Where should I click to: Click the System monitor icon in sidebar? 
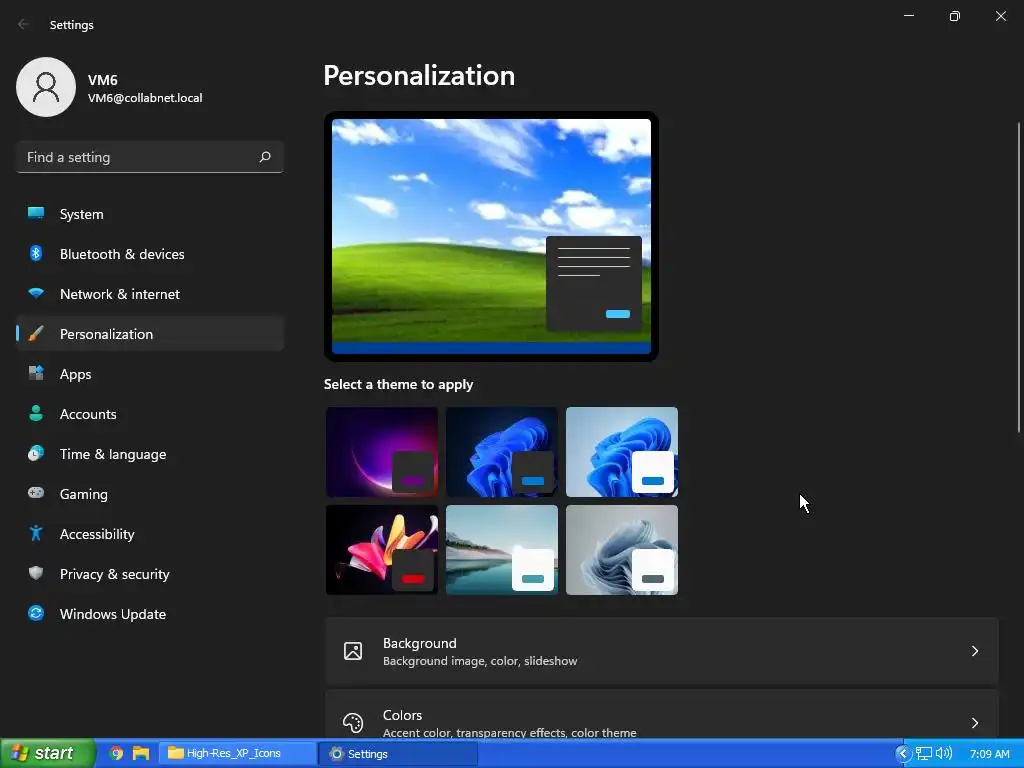click(x=36, y=214)
